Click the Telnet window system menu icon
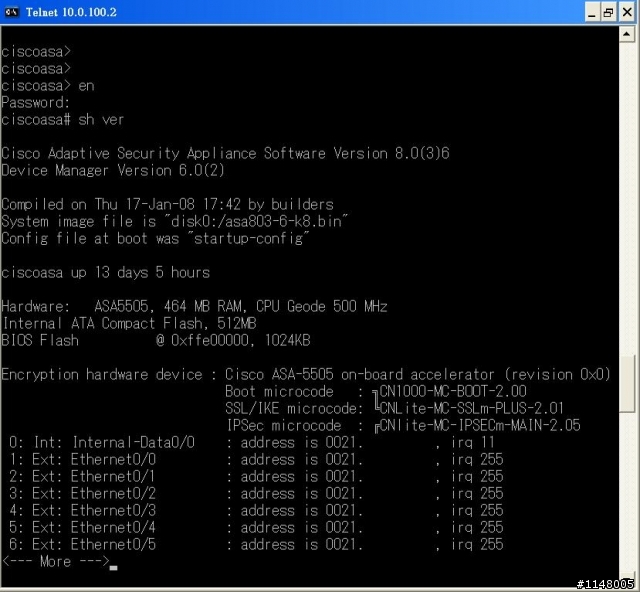This screenshot has width=640, height=592. click(x=12, y=12)
